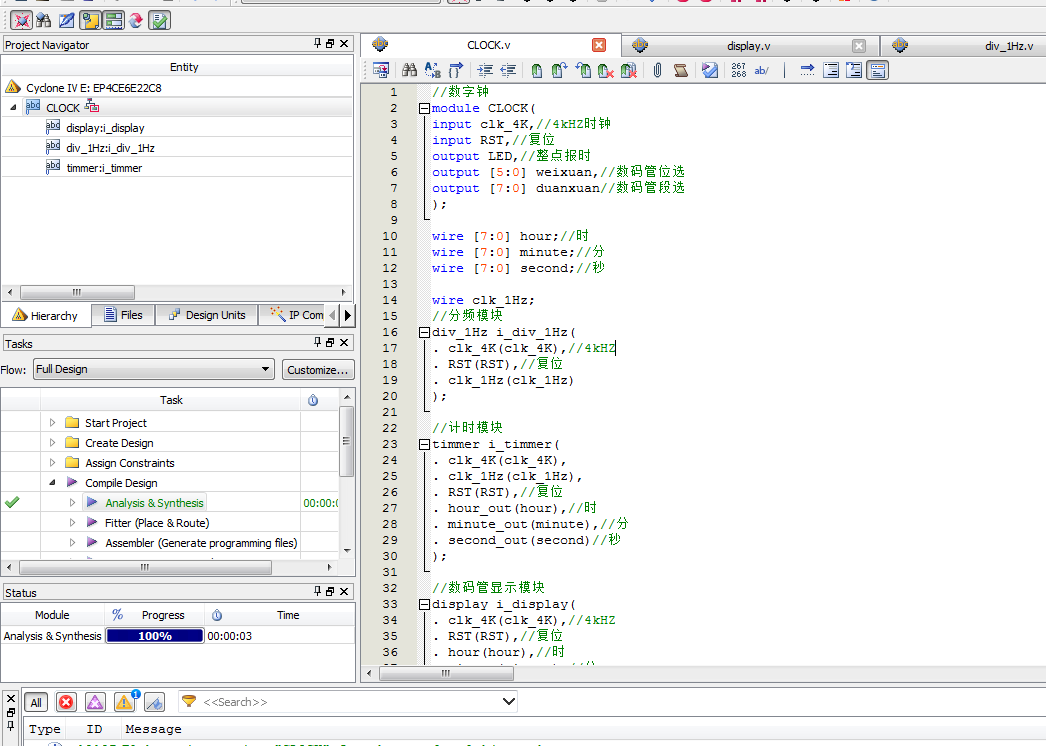Image resolution: width=1046 pixels, height=746 pixels.
Task: Click the find matching braces icon
Action: click(x=456, y=70)
